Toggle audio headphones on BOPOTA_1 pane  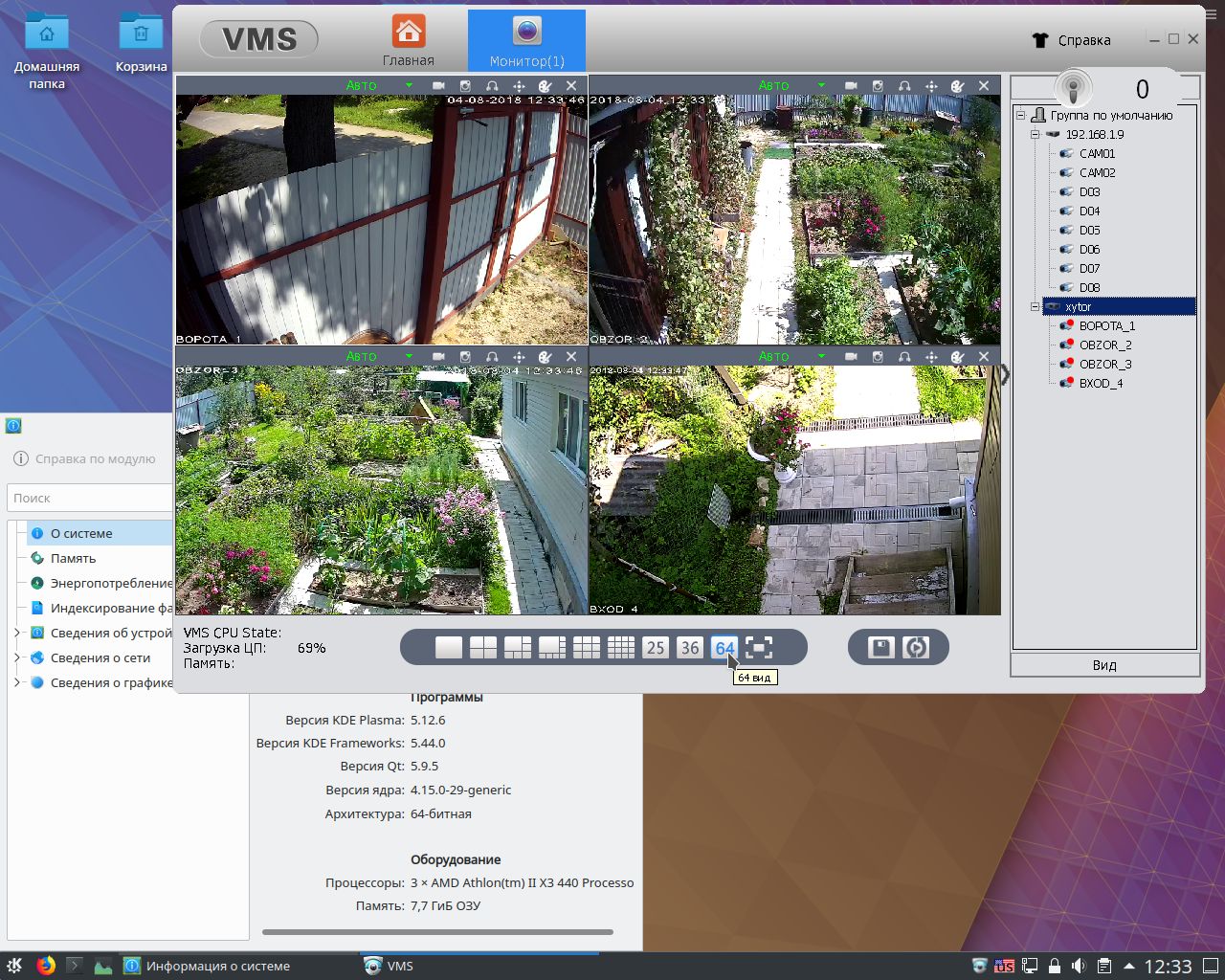(x=492, y=86)
